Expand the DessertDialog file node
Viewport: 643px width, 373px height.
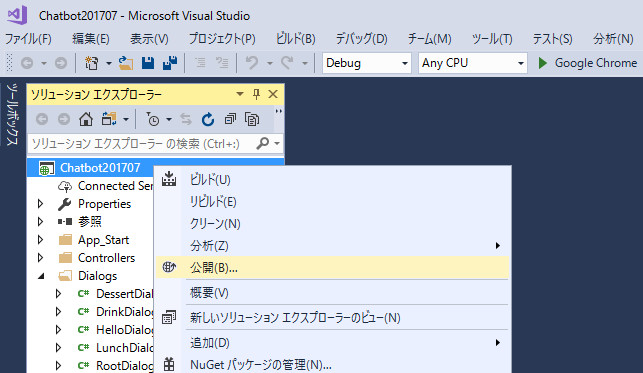tap(58, 294)
